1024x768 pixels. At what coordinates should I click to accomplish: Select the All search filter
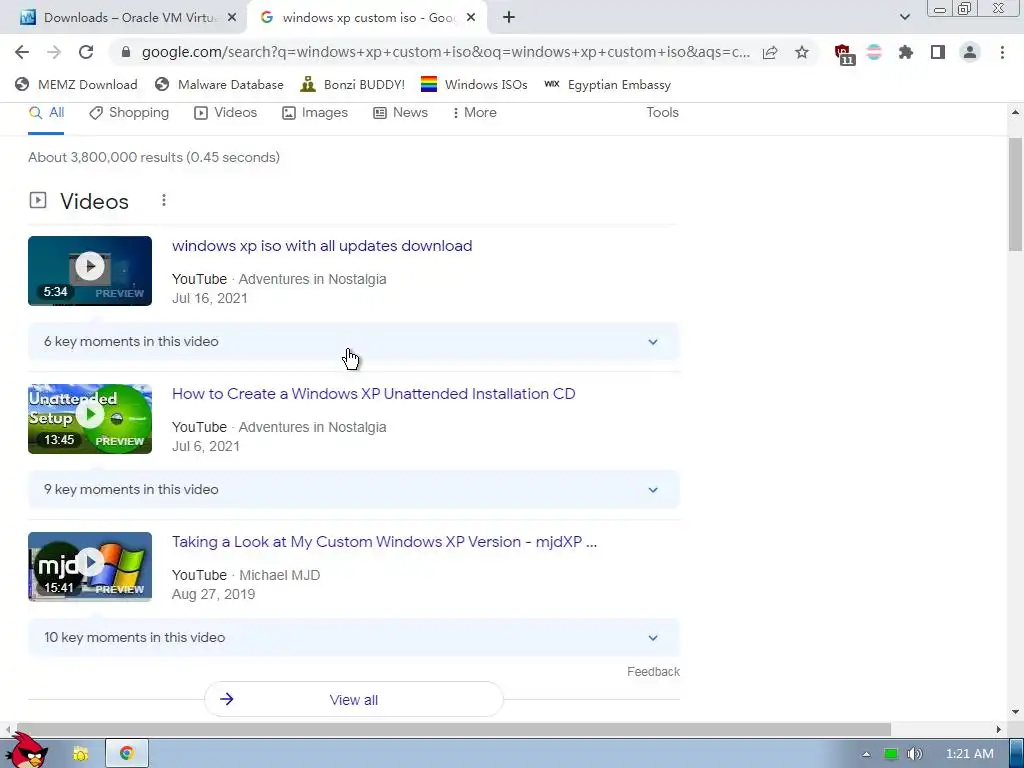coord(46,112)
